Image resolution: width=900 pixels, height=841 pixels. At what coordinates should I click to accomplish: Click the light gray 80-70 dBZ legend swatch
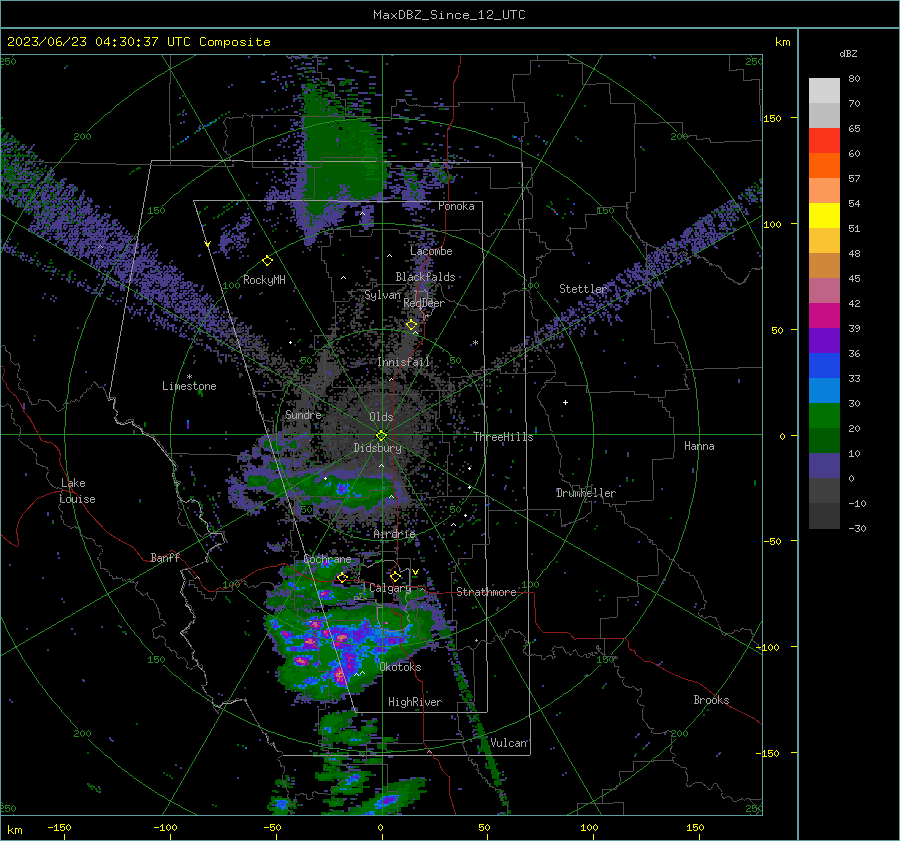pyautogui.click(x=824, y=90)
